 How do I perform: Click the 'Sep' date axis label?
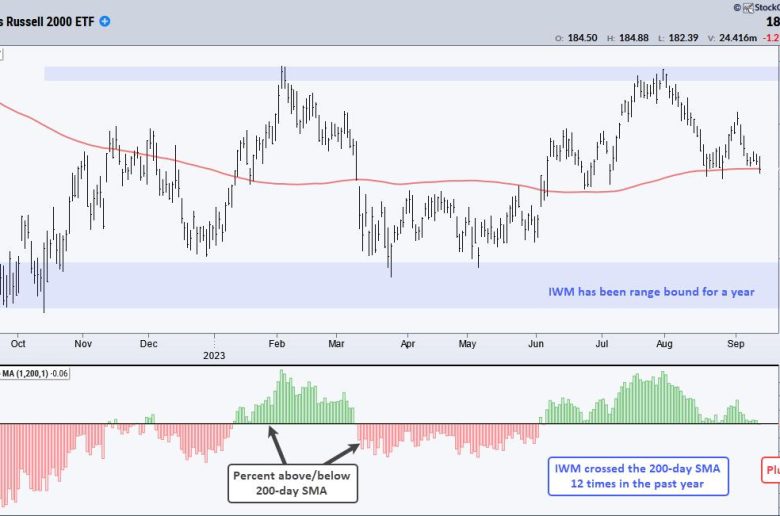pyautogui.click(x=736, y=344)
